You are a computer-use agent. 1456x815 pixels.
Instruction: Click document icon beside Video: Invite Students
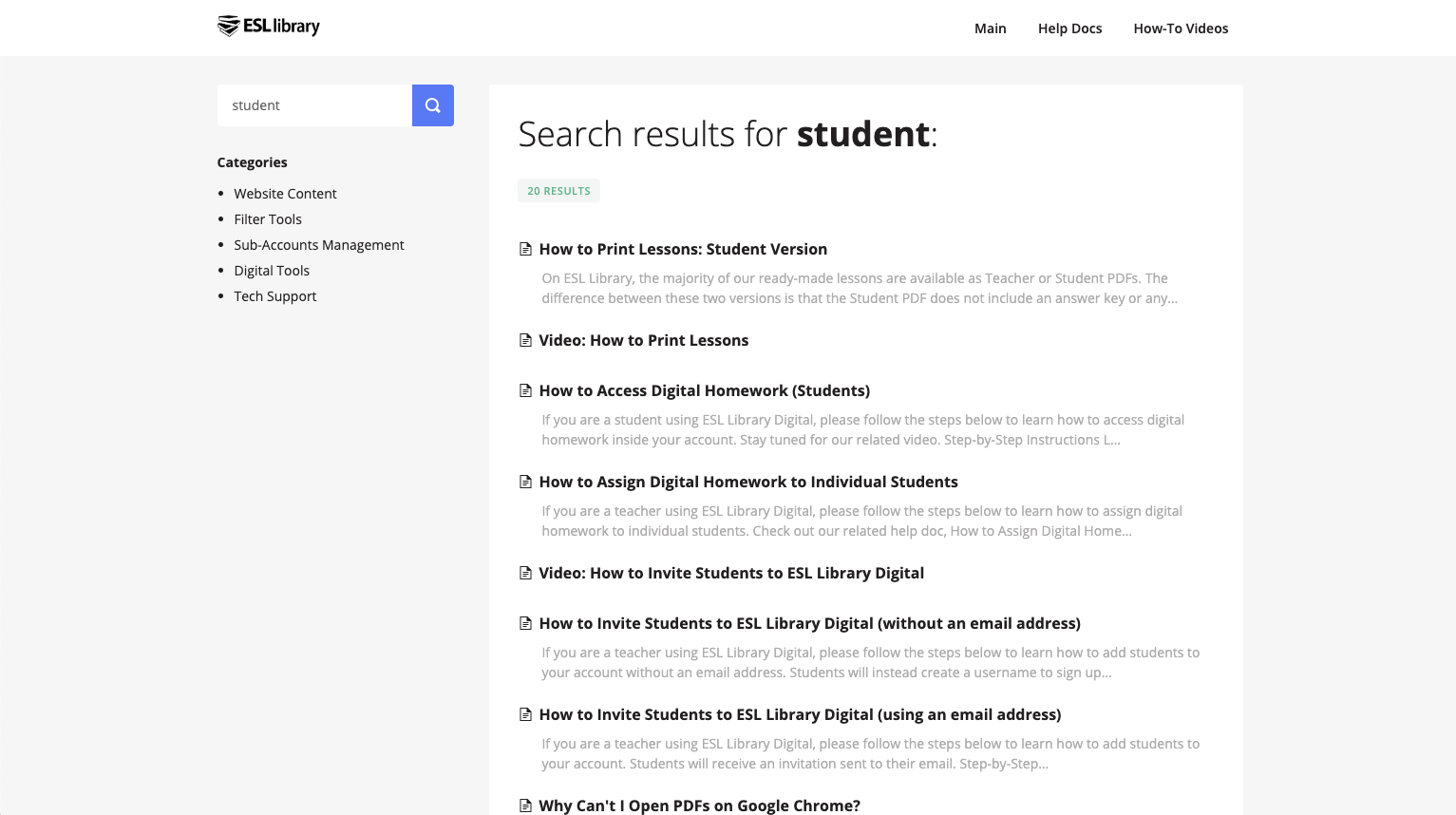click(x=525, y=573)
